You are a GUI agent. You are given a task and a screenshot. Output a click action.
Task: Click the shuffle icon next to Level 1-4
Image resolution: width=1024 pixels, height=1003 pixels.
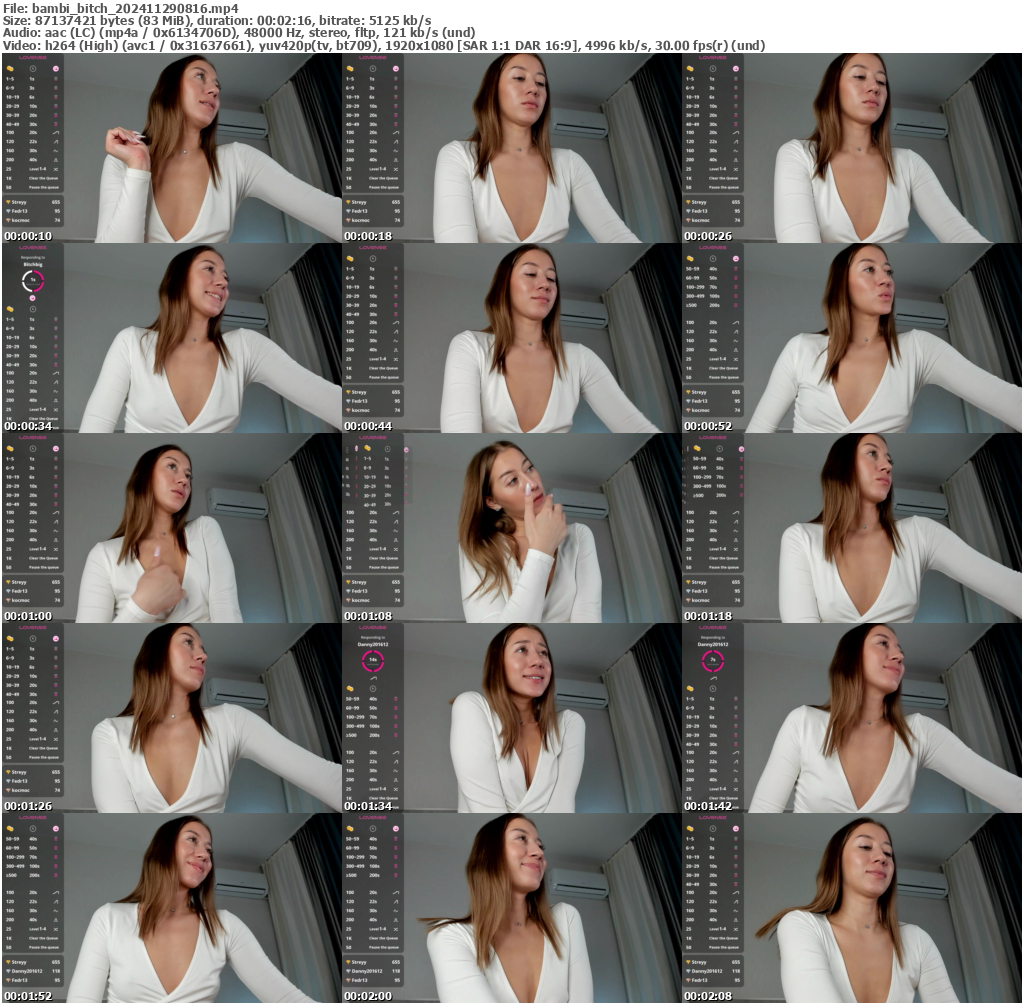coord(55,168)
